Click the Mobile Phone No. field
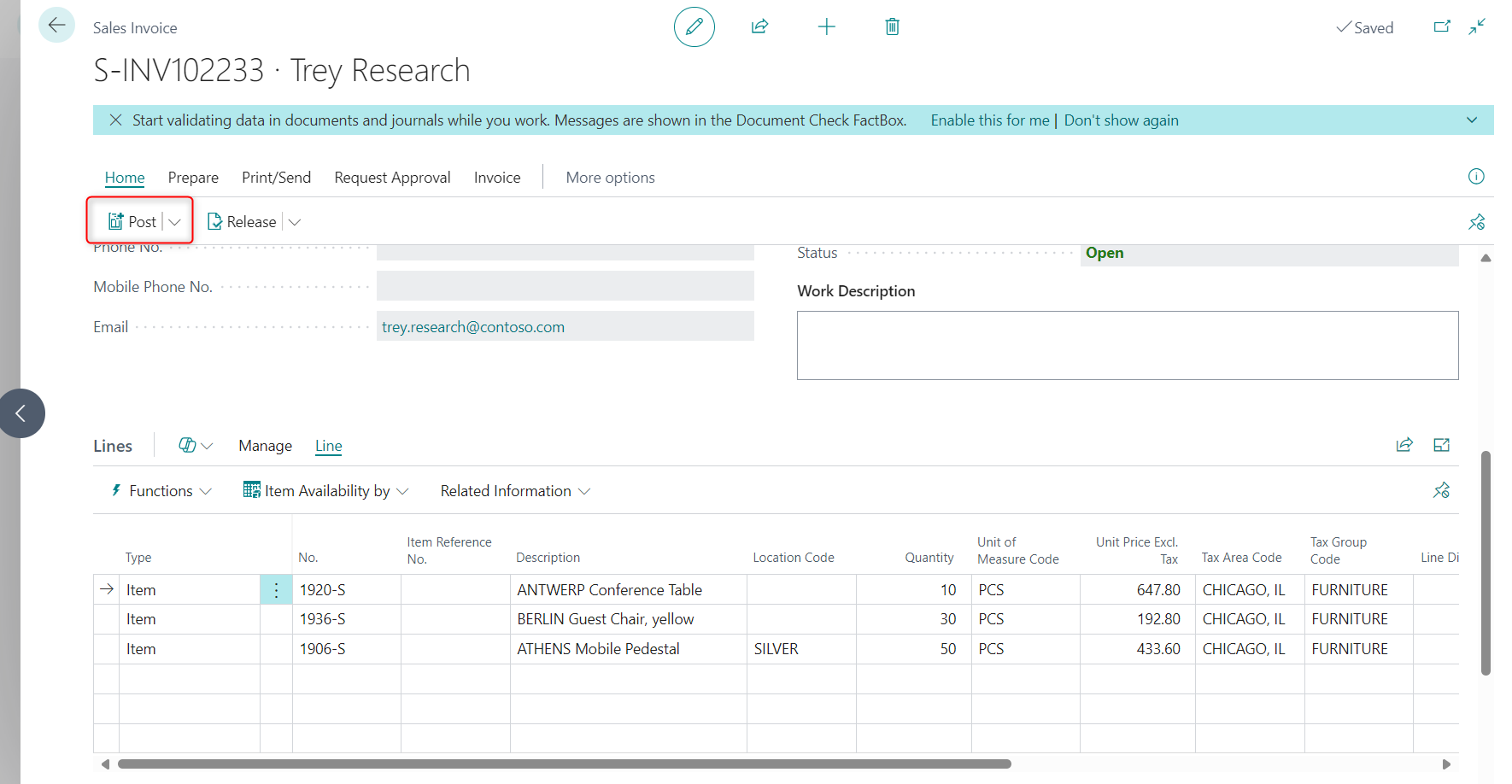 (x=566, y=286)
